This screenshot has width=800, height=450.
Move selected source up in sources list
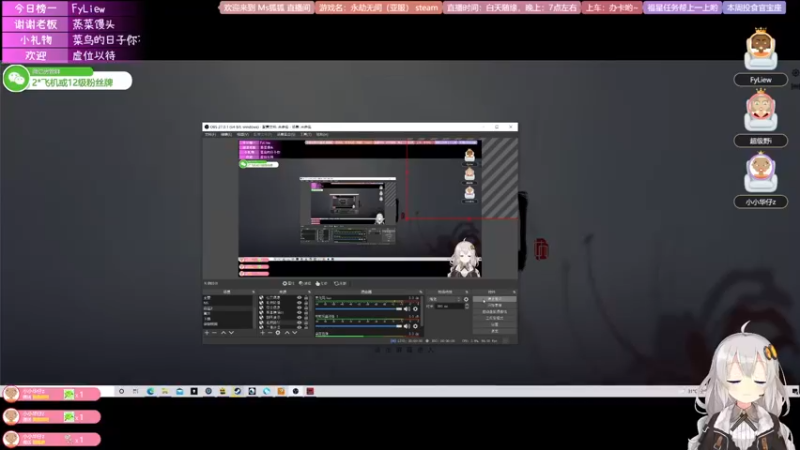coord(287,333)
